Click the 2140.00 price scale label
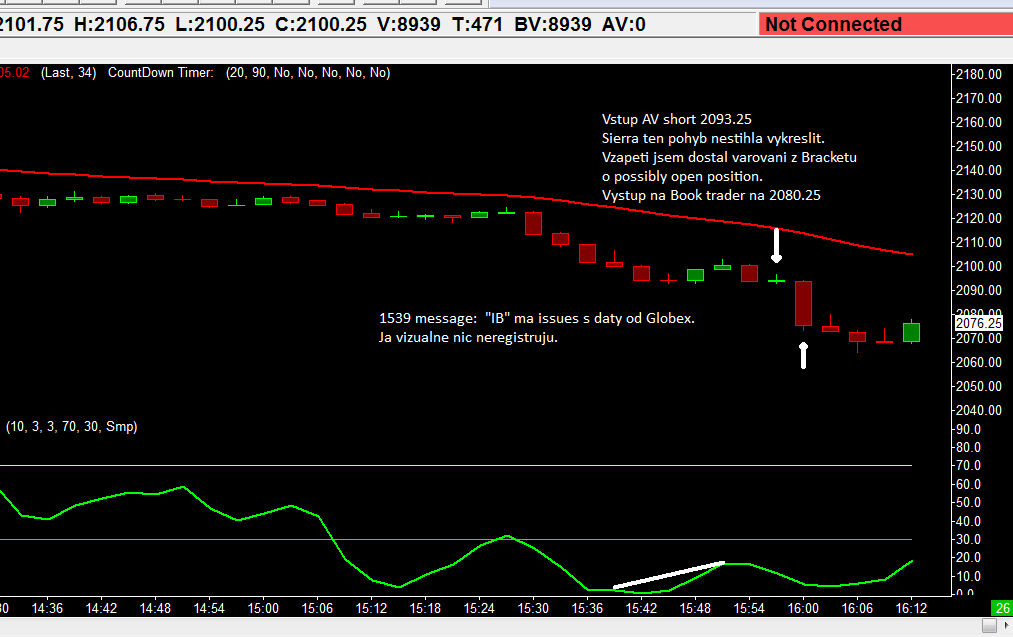 coord(979,170)
